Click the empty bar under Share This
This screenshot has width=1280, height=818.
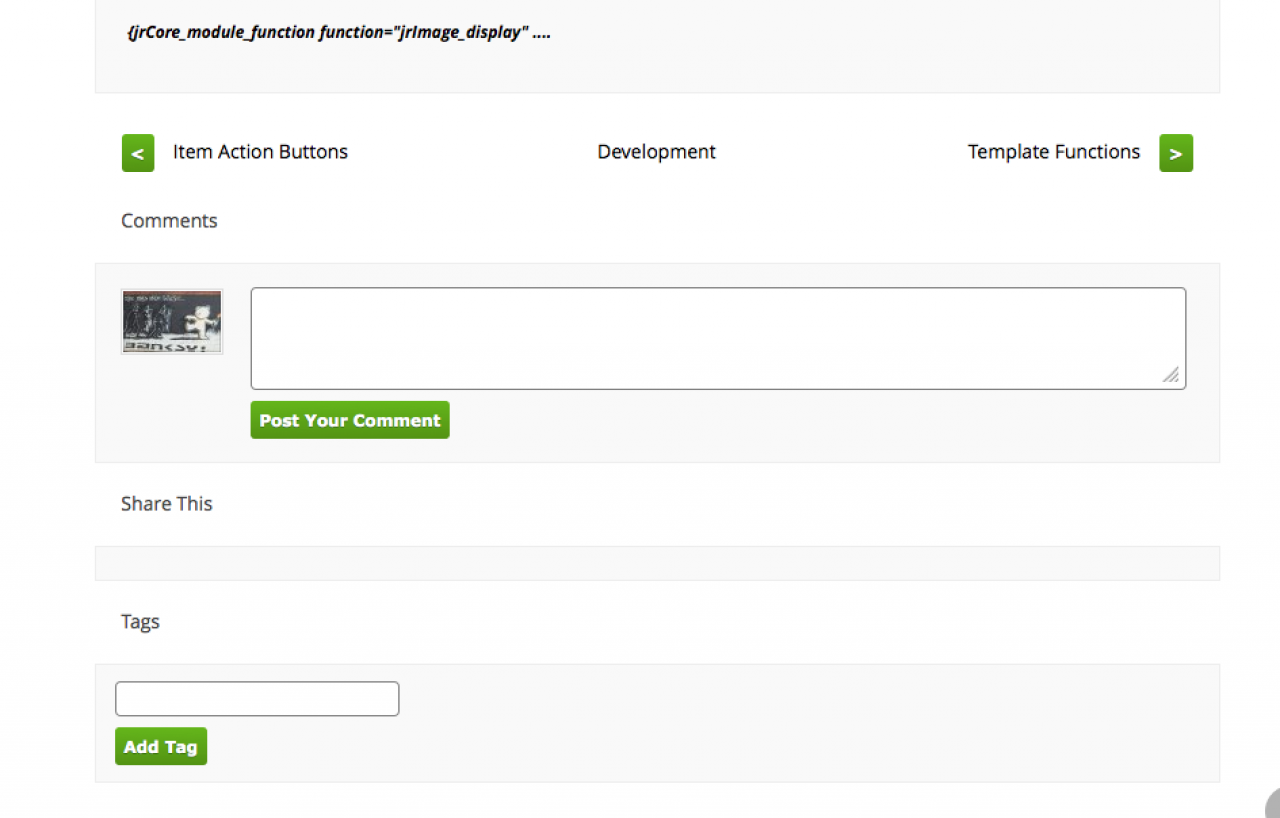[657, 563]
